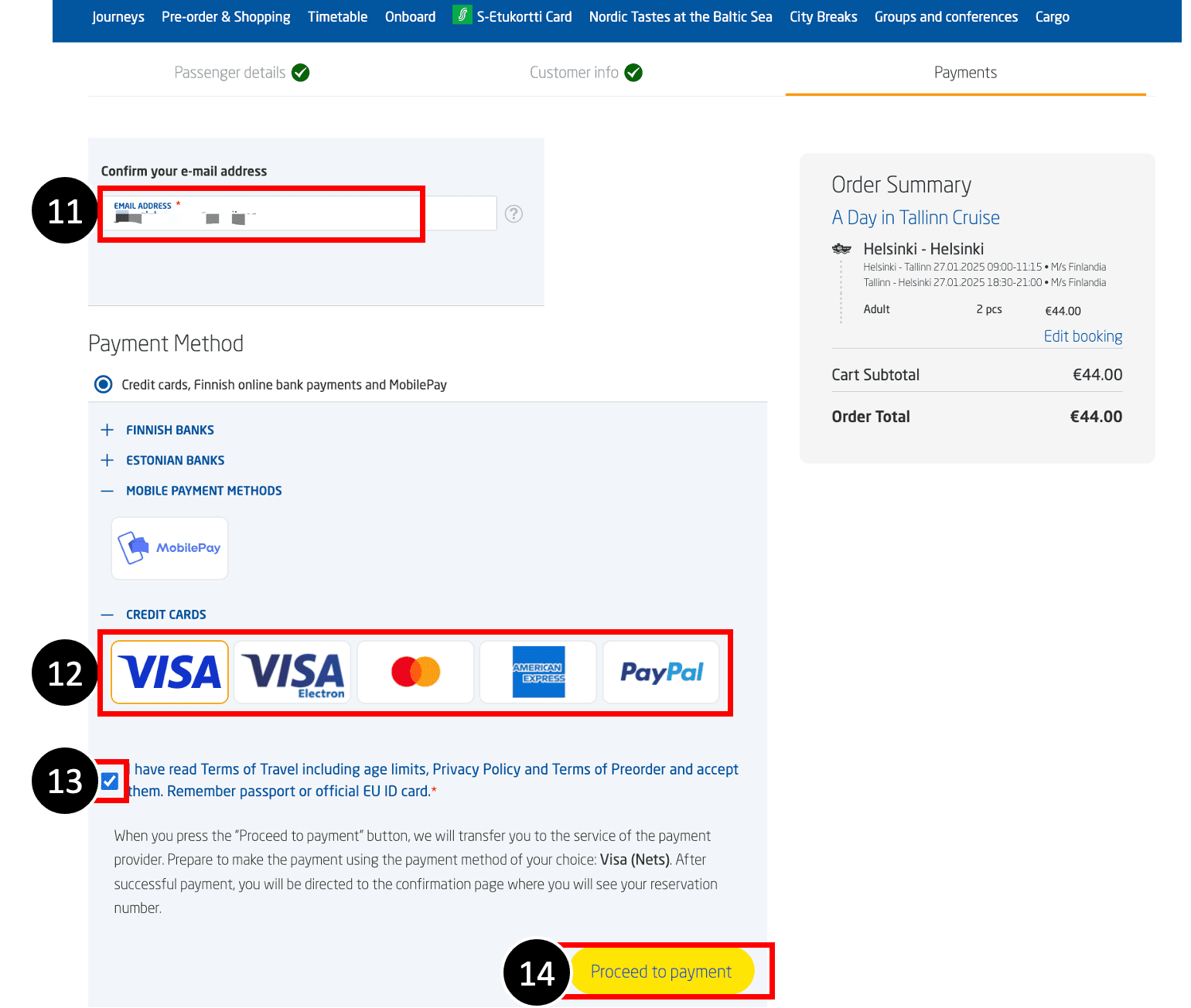
Task: Click the Proceed to payment button
Action: [x=661, y=972]
